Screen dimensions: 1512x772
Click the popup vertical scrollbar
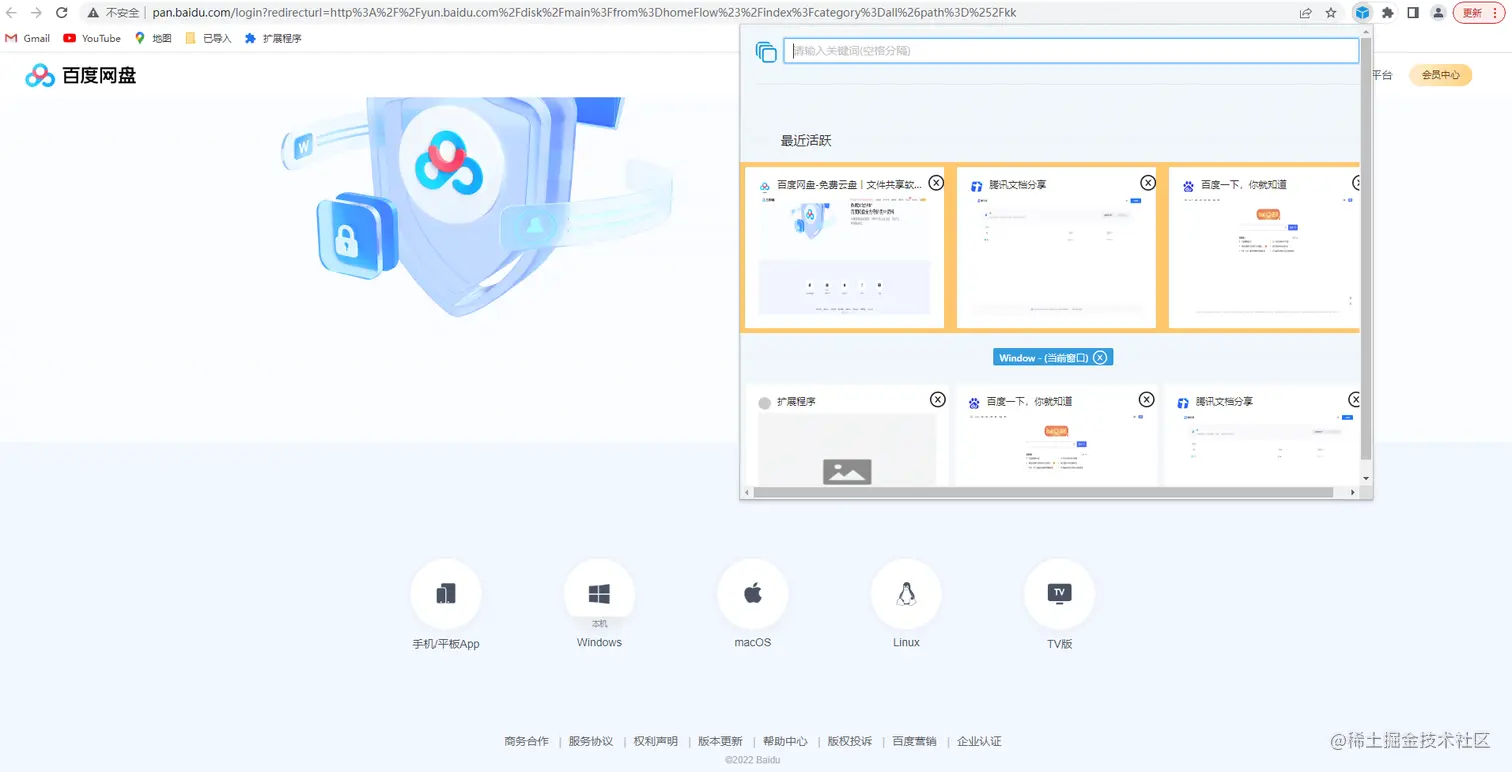click(1366, 251)
